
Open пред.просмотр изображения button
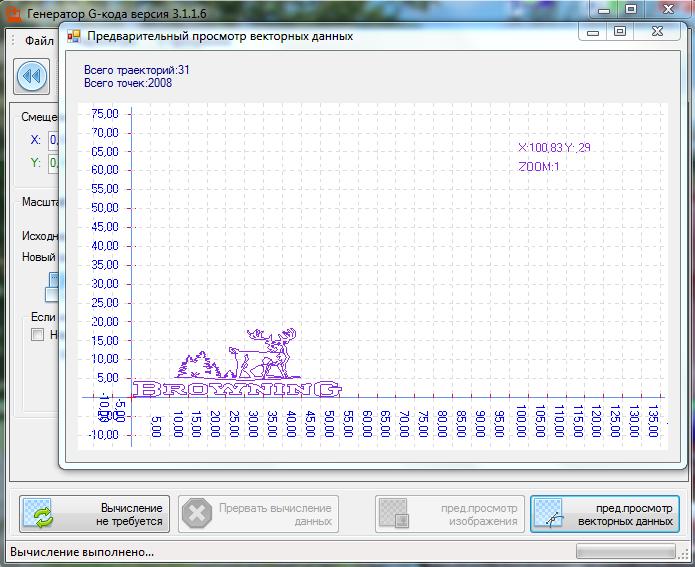450,514
